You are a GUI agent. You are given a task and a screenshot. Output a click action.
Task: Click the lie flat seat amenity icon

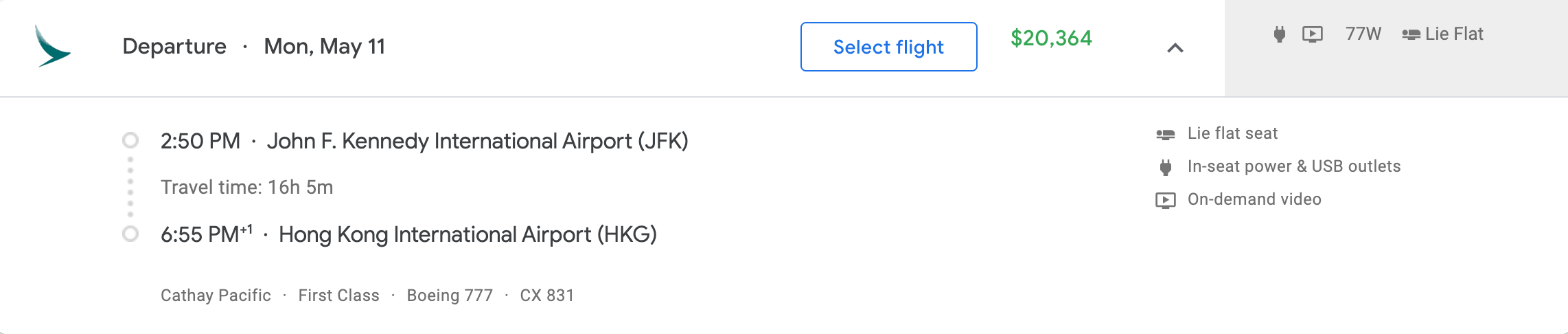(1165, 134)
